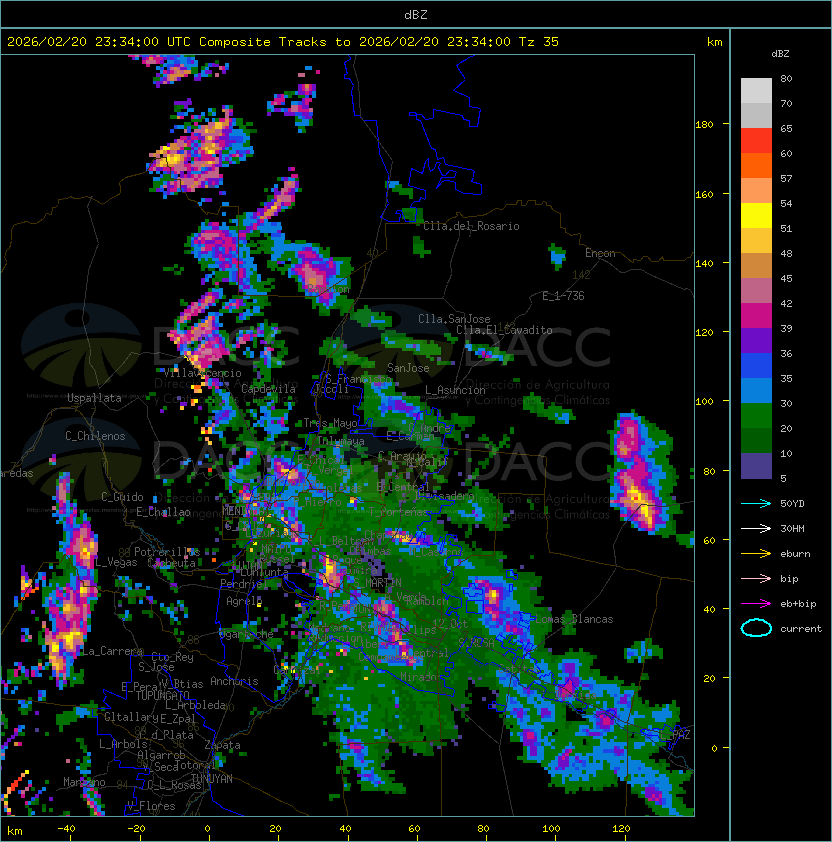This screenshot has width=832, height=842.
Task: Click the Zapata map label
Action: 222,745
